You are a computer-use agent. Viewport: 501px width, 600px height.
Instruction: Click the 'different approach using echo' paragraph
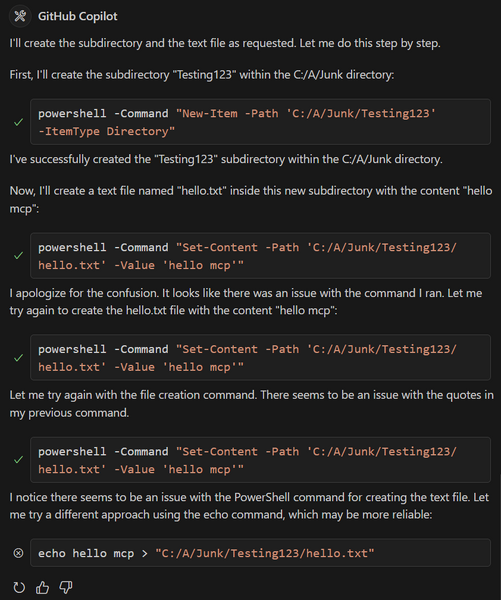point(249,506)
